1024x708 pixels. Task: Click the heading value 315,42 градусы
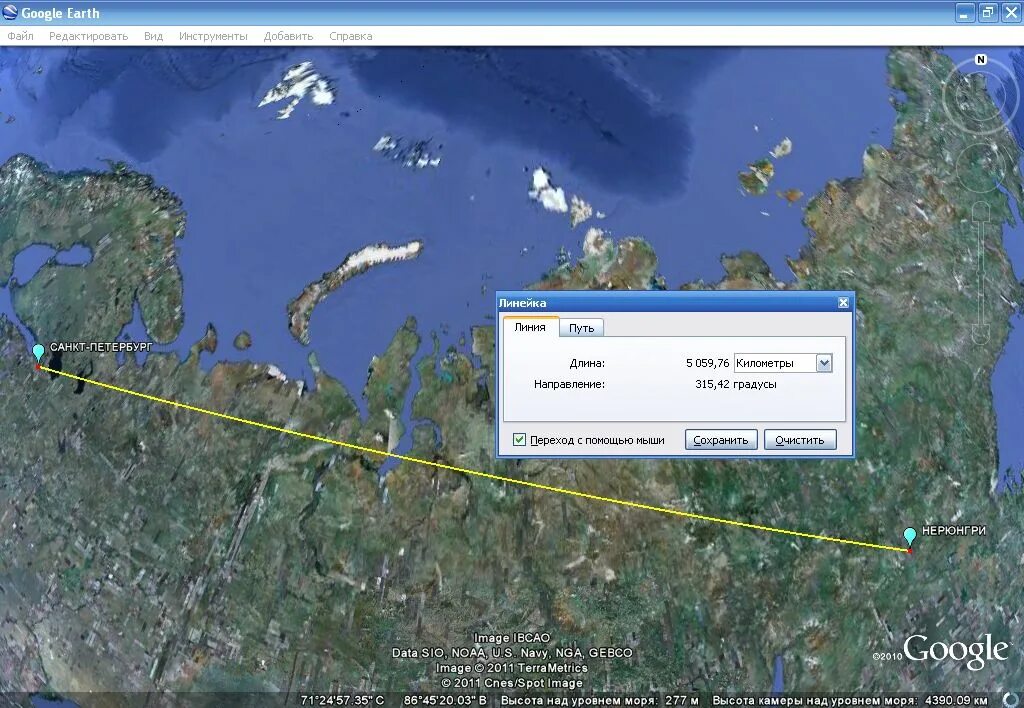[735, 384]
